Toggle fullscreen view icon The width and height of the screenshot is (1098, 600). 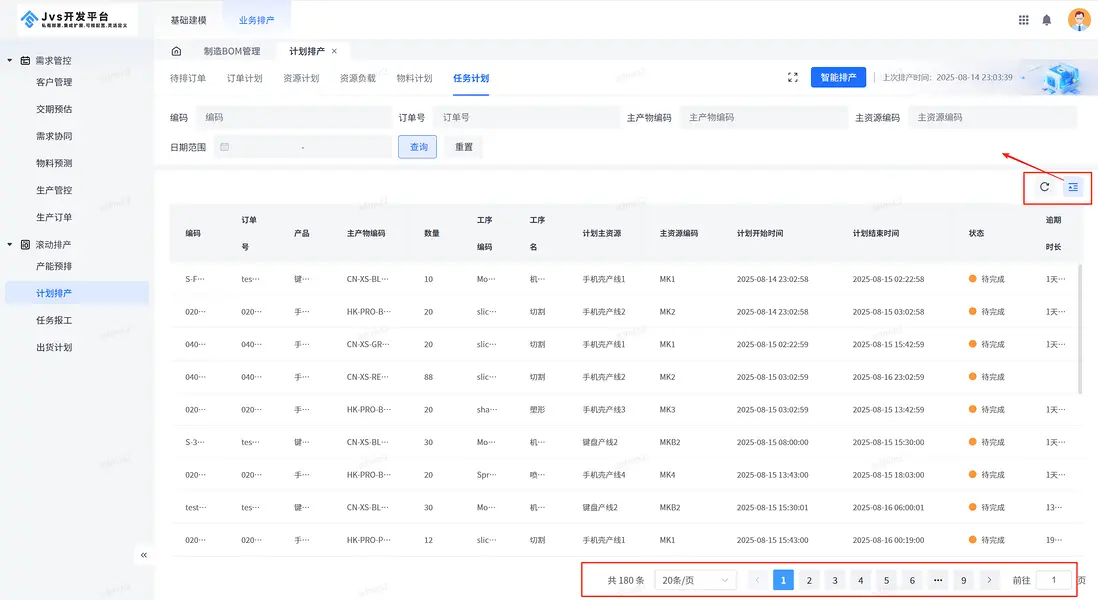point(793,78)
